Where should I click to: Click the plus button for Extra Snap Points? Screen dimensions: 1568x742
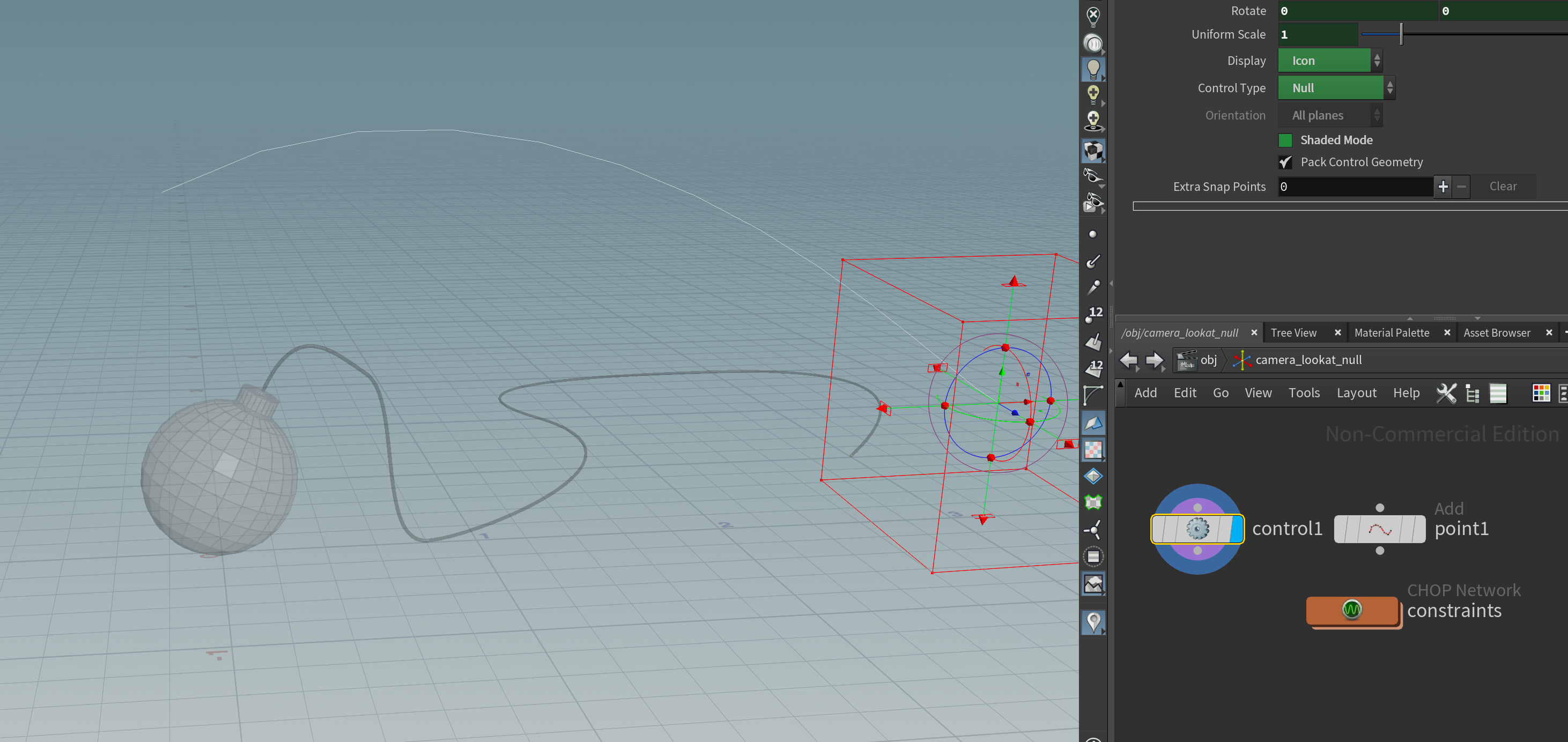click(x=1442, y=187)
